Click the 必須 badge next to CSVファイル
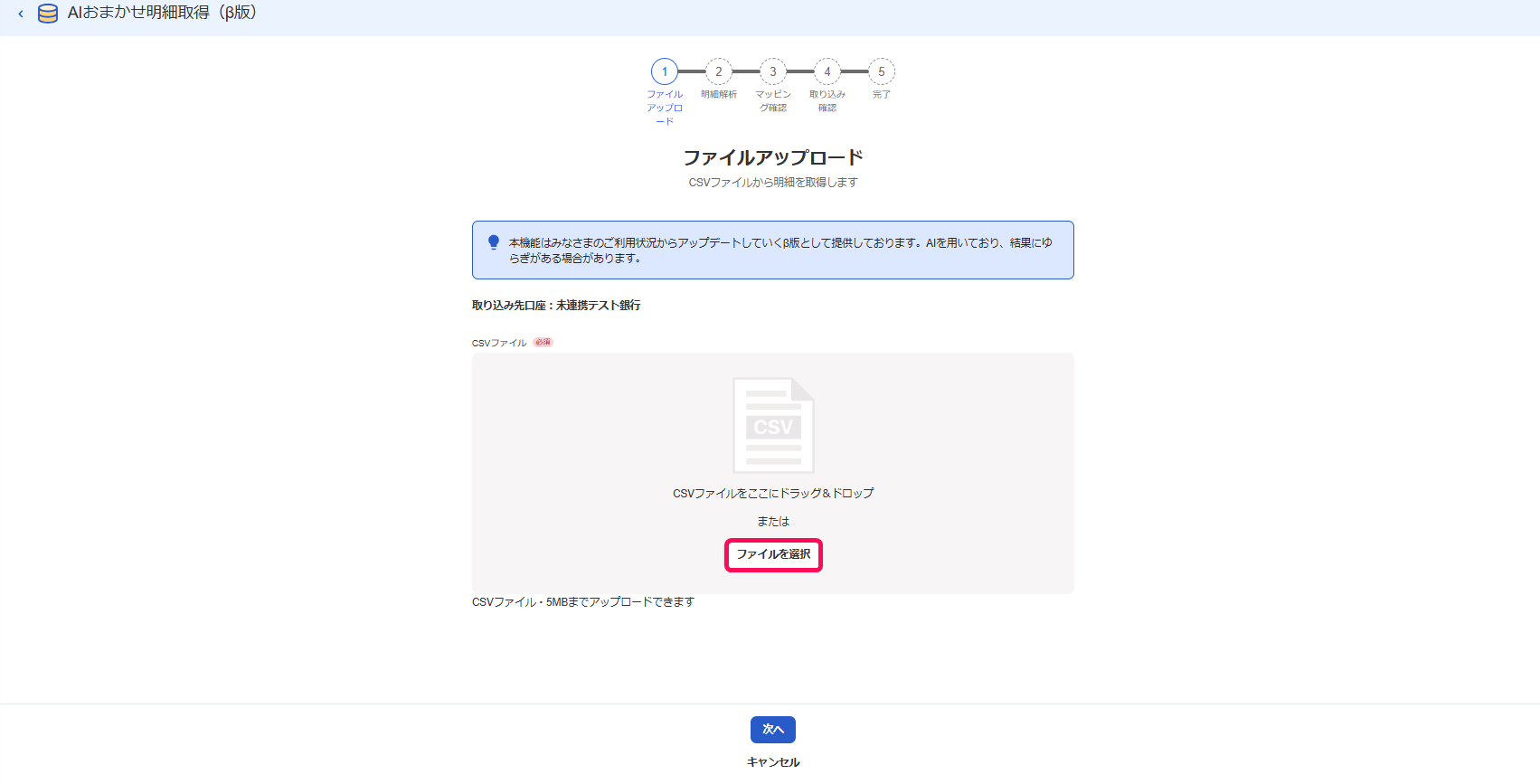Screen dimensions: 1540x784 pyautogui.click(x=543, y=342)
